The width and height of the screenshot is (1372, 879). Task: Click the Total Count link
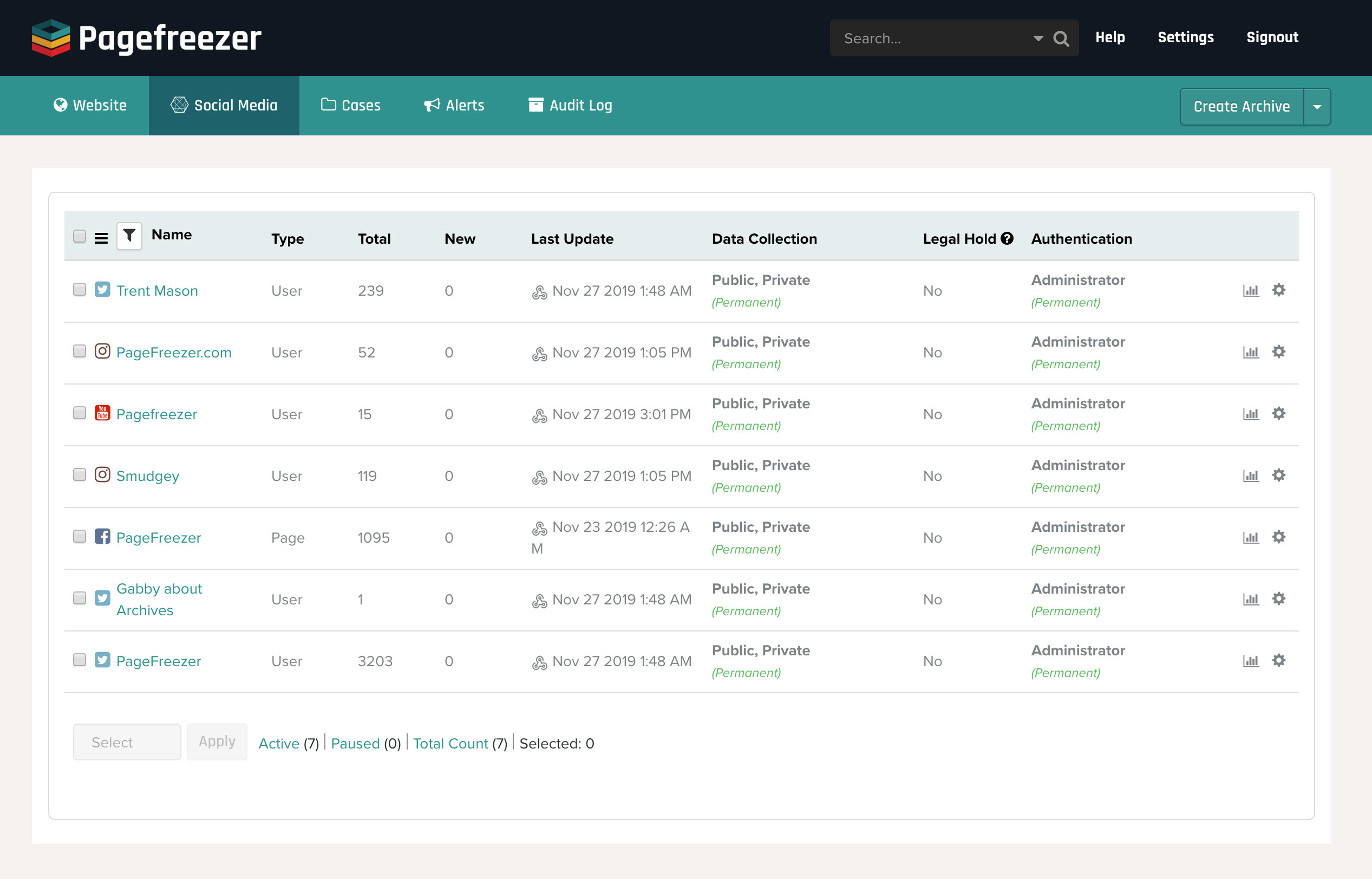[450, 744]
